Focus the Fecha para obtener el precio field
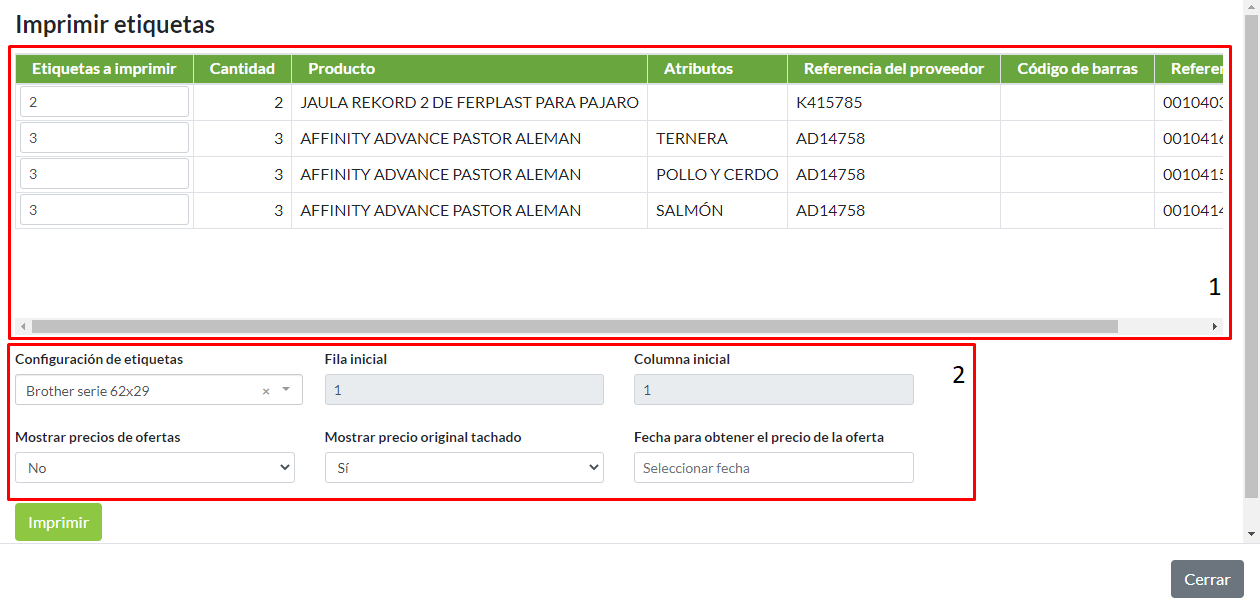 (x=773, y=468)
